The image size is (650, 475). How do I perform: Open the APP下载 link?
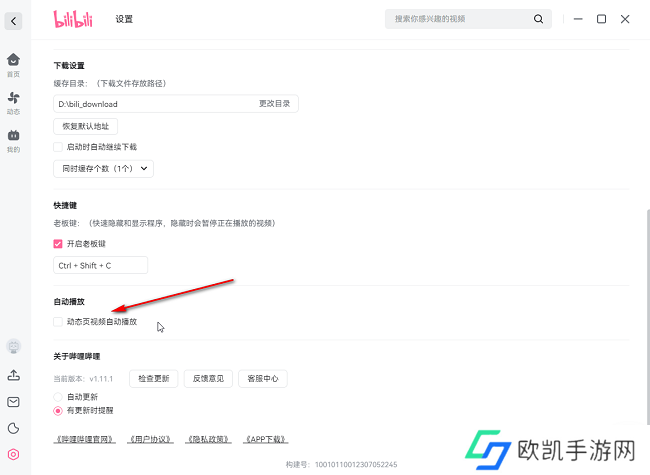pos(265,439)
